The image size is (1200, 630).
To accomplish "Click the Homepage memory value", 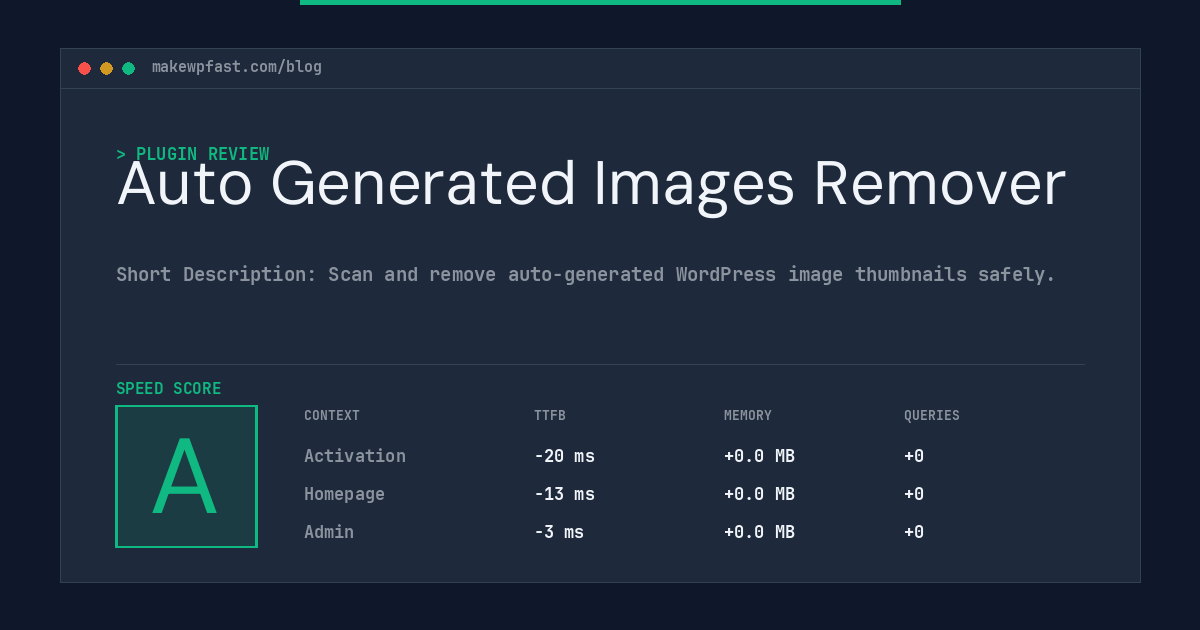I will click(759, 494).
